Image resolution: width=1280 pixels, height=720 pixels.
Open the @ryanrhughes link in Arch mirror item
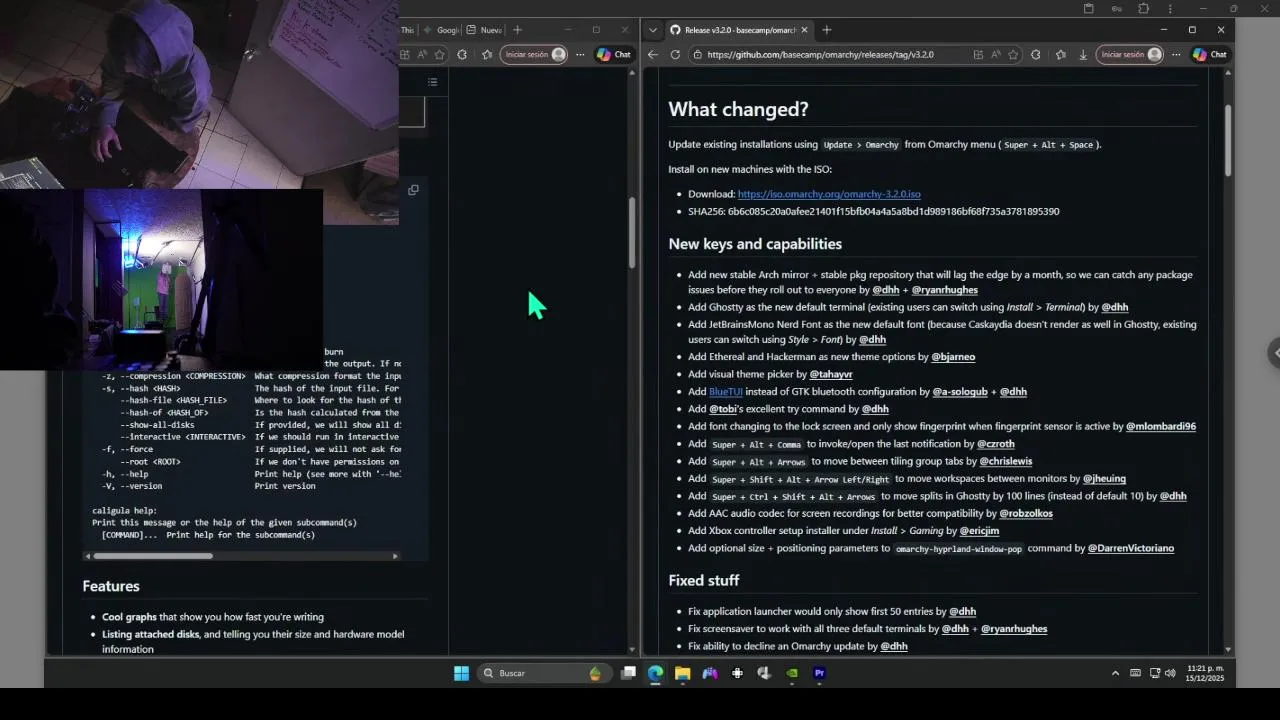pyautogui.click(x=945, y=290)
